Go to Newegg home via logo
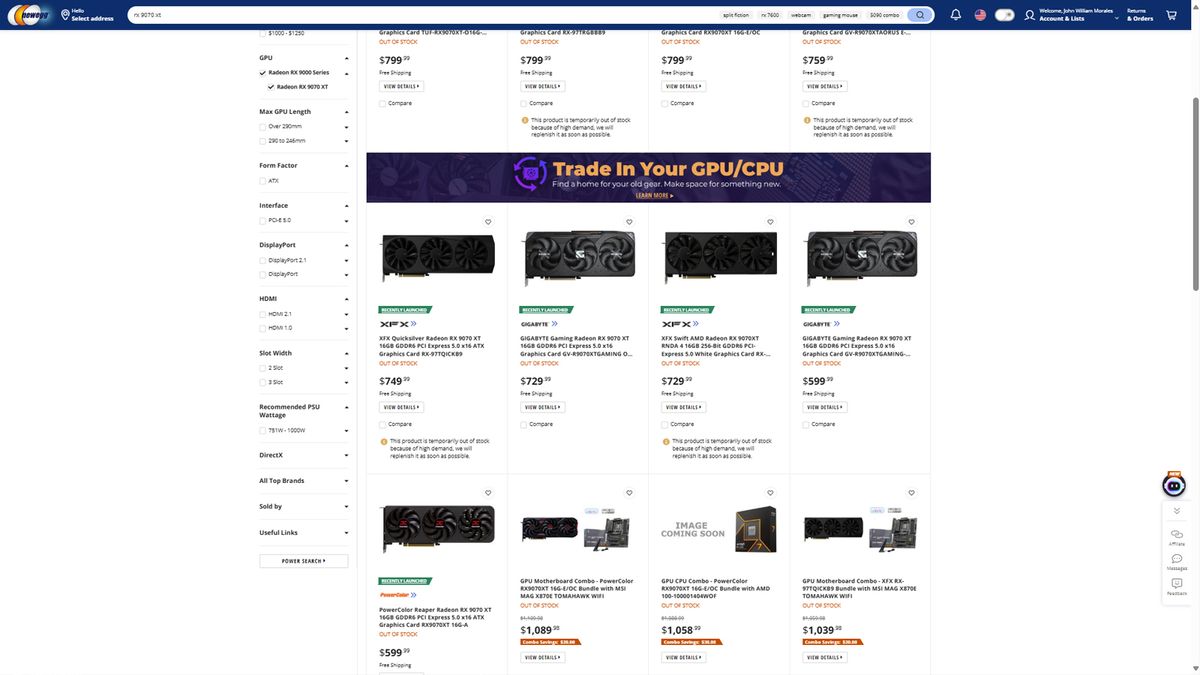The width and height of the screenshot is (1200, 675). tap(30, 15)
